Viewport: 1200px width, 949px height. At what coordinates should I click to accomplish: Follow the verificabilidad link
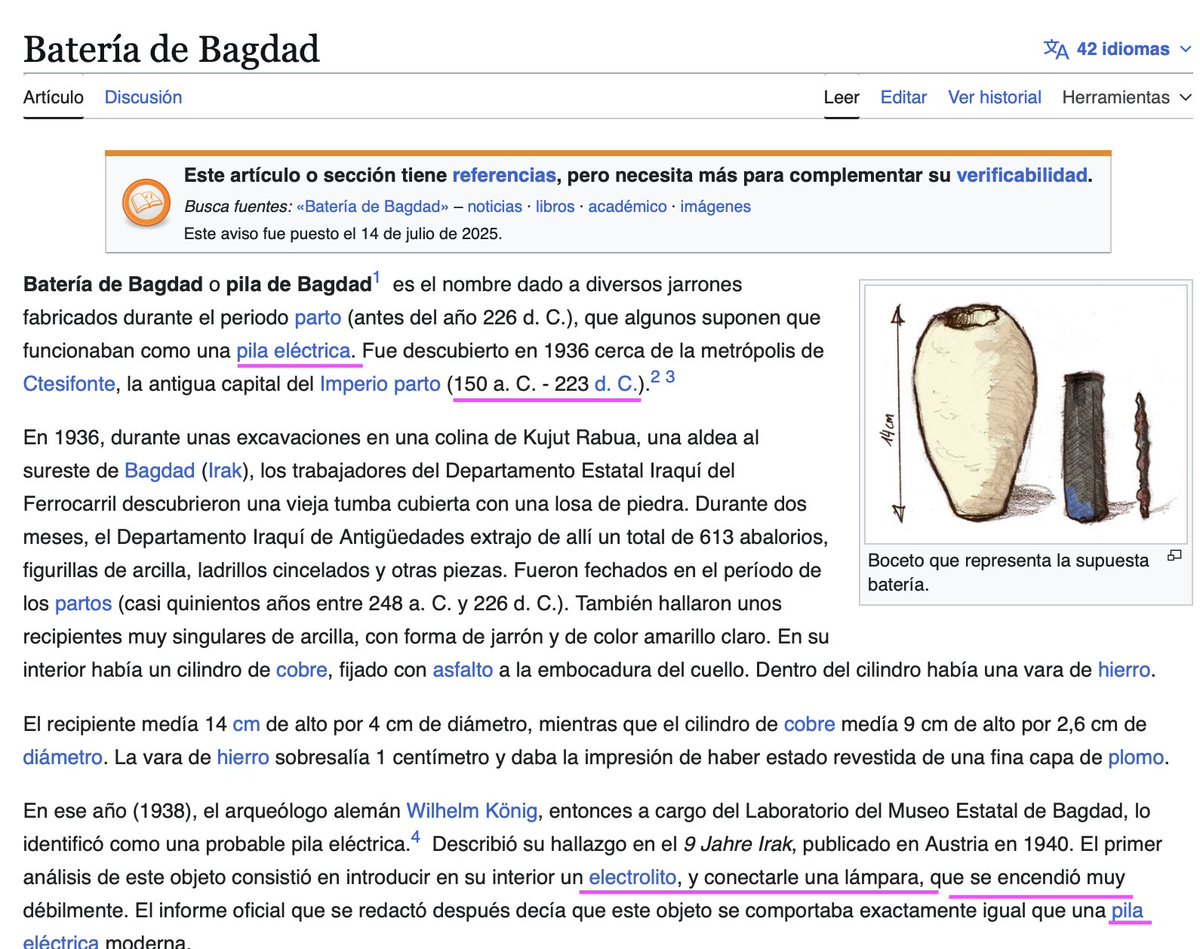click(x=1021, y=175)
